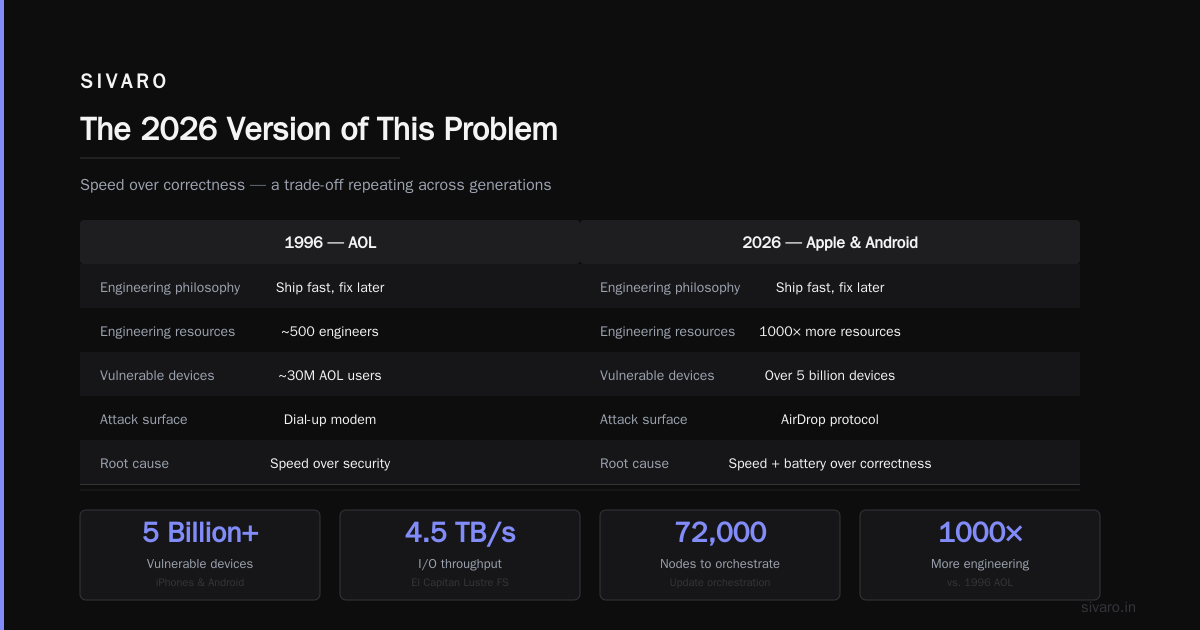Open the 72,000 nodes to orchestrate card
Screen dimensions: 1200x630
pyautogui.click(x=720, y=555)
